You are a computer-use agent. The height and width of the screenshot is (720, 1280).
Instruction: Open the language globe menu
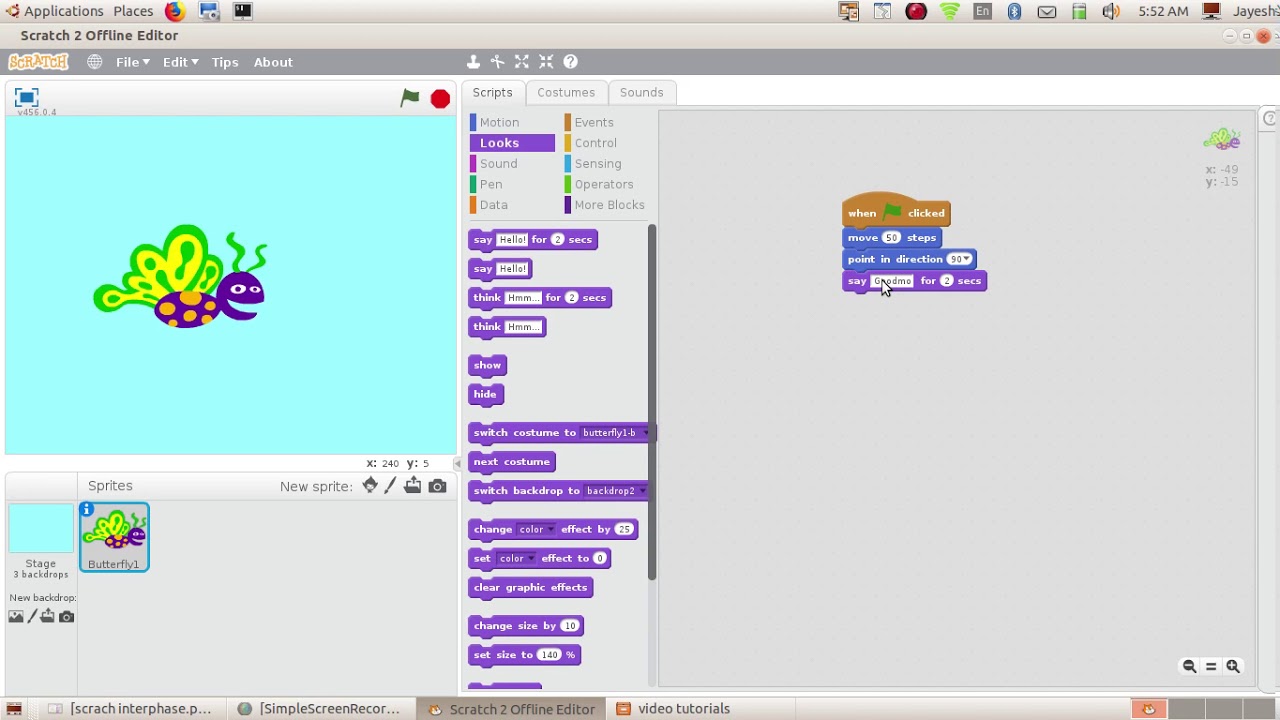[x=94, y=62]
